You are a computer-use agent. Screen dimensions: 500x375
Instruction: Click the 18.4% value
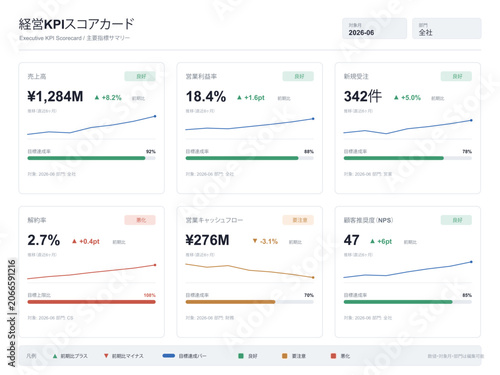click(206, 97)
